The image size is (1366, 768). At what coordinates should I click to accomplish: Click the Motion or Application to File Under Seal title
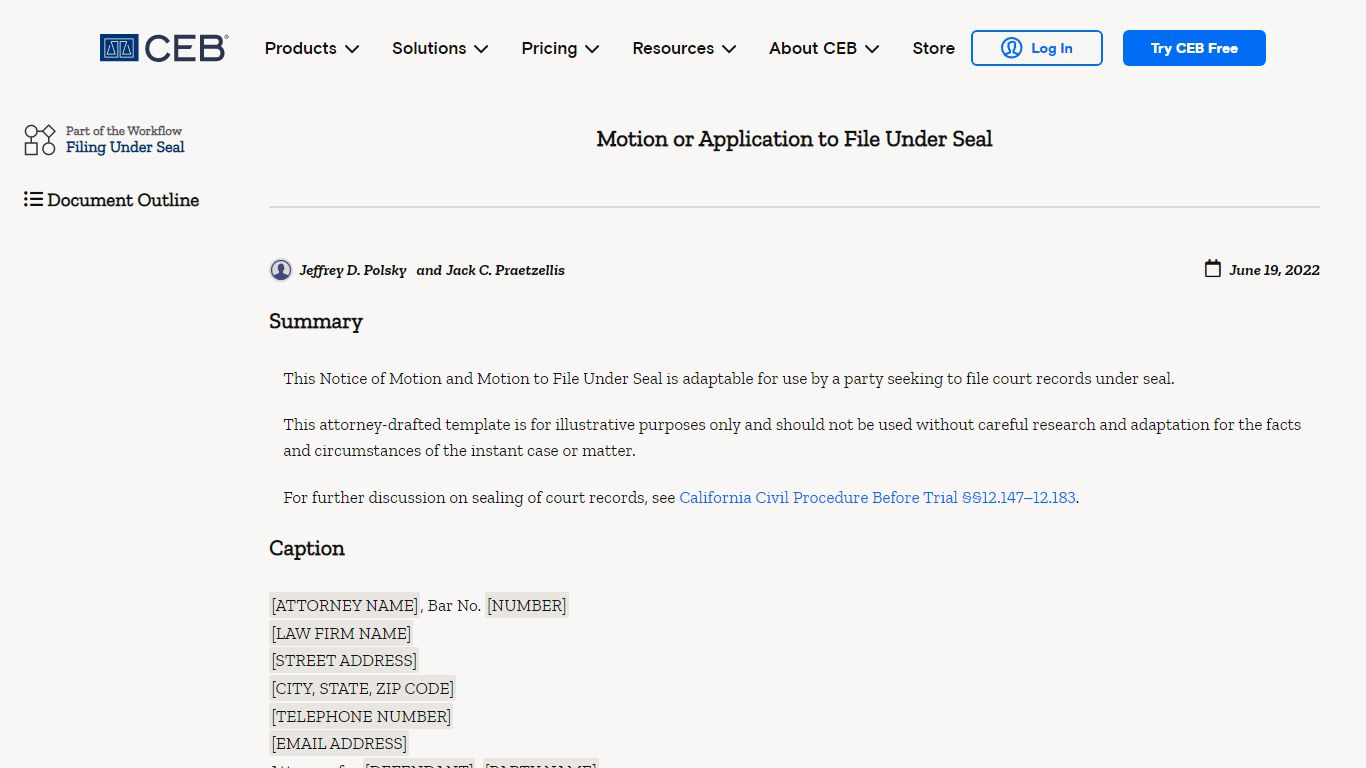[794, 139]
